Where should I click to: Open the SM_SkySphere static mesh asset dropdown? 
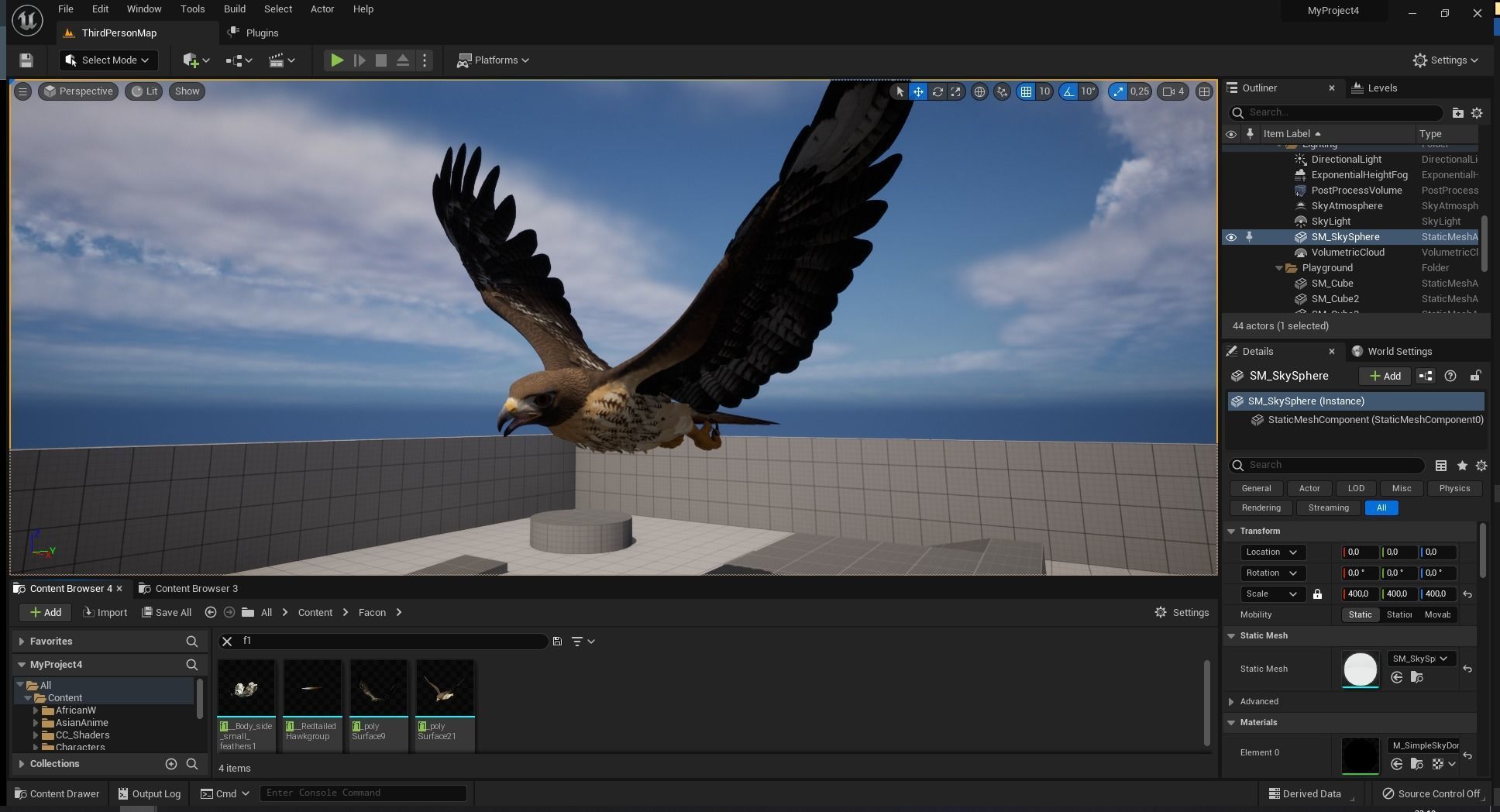pos(1420,659)
